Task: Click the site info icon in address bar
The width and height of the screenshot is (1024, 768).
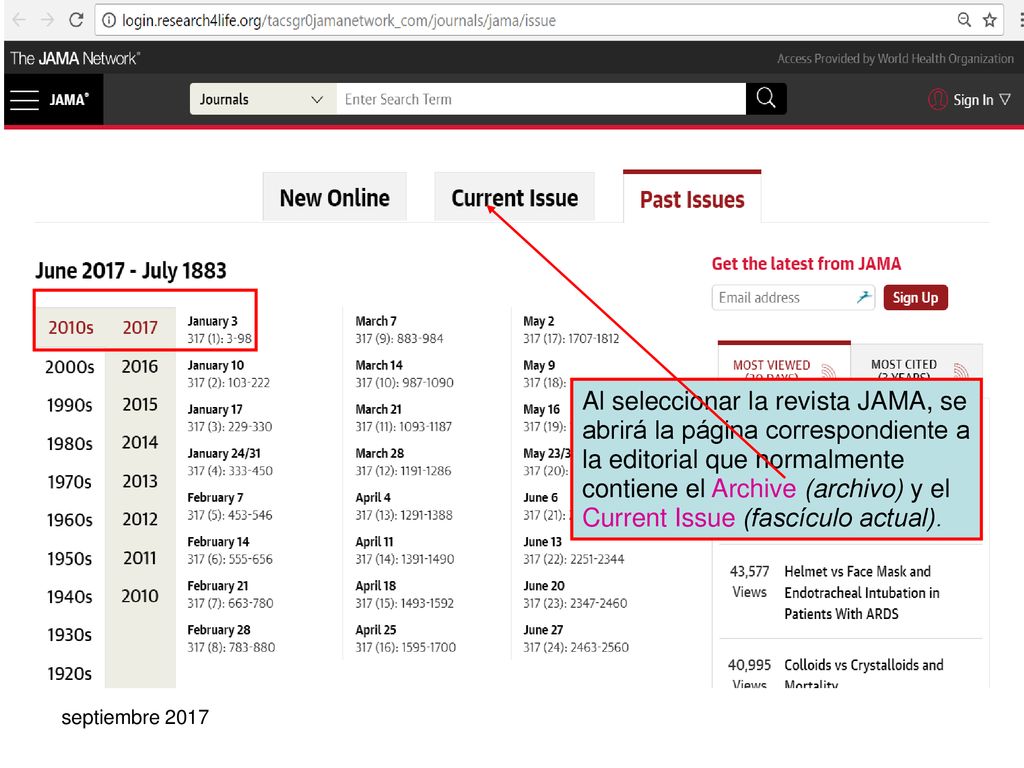Action: pyautogui.click(x=109, y=20)
